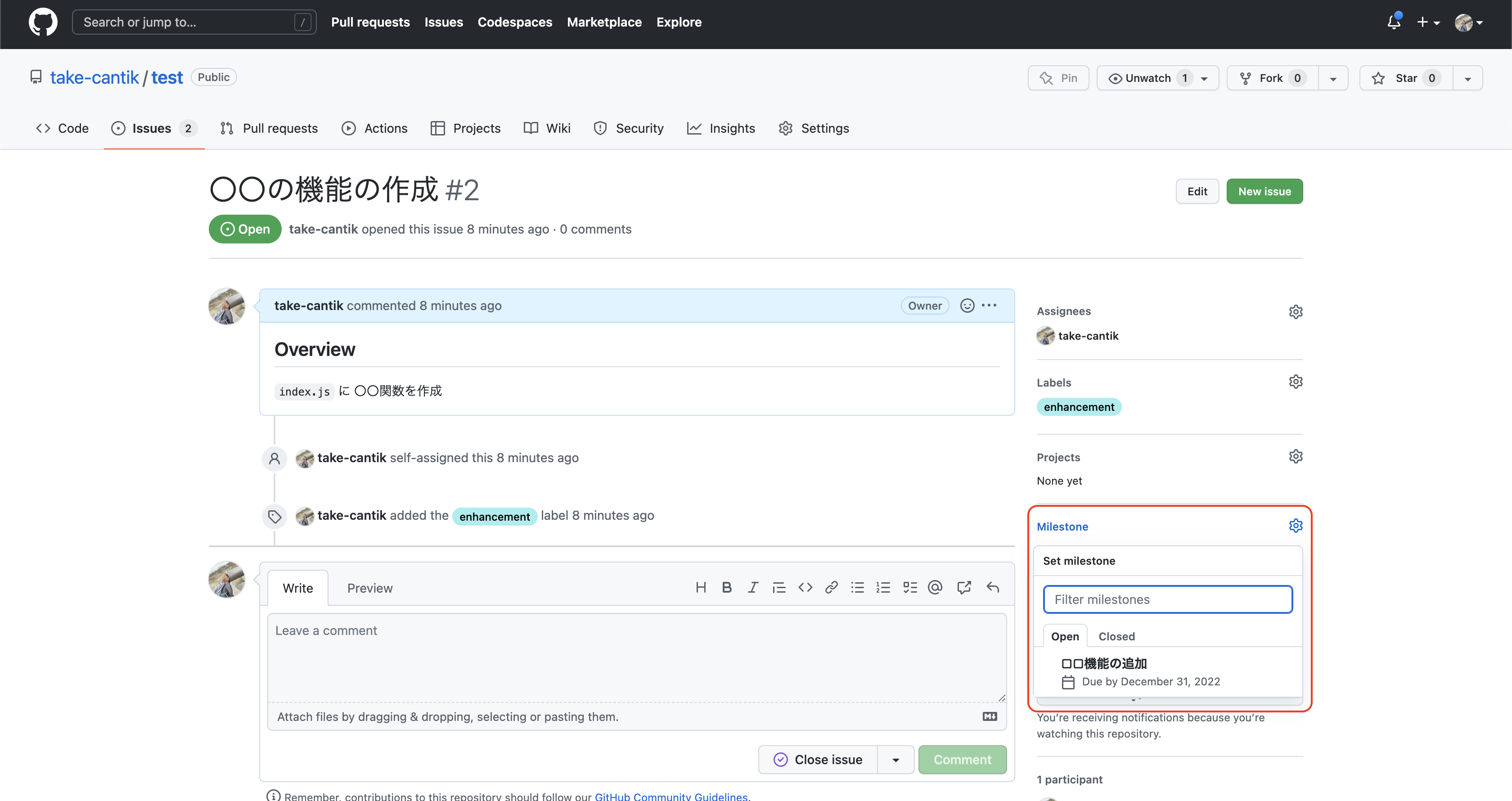Unwatch this repository

pos(1151,77)
